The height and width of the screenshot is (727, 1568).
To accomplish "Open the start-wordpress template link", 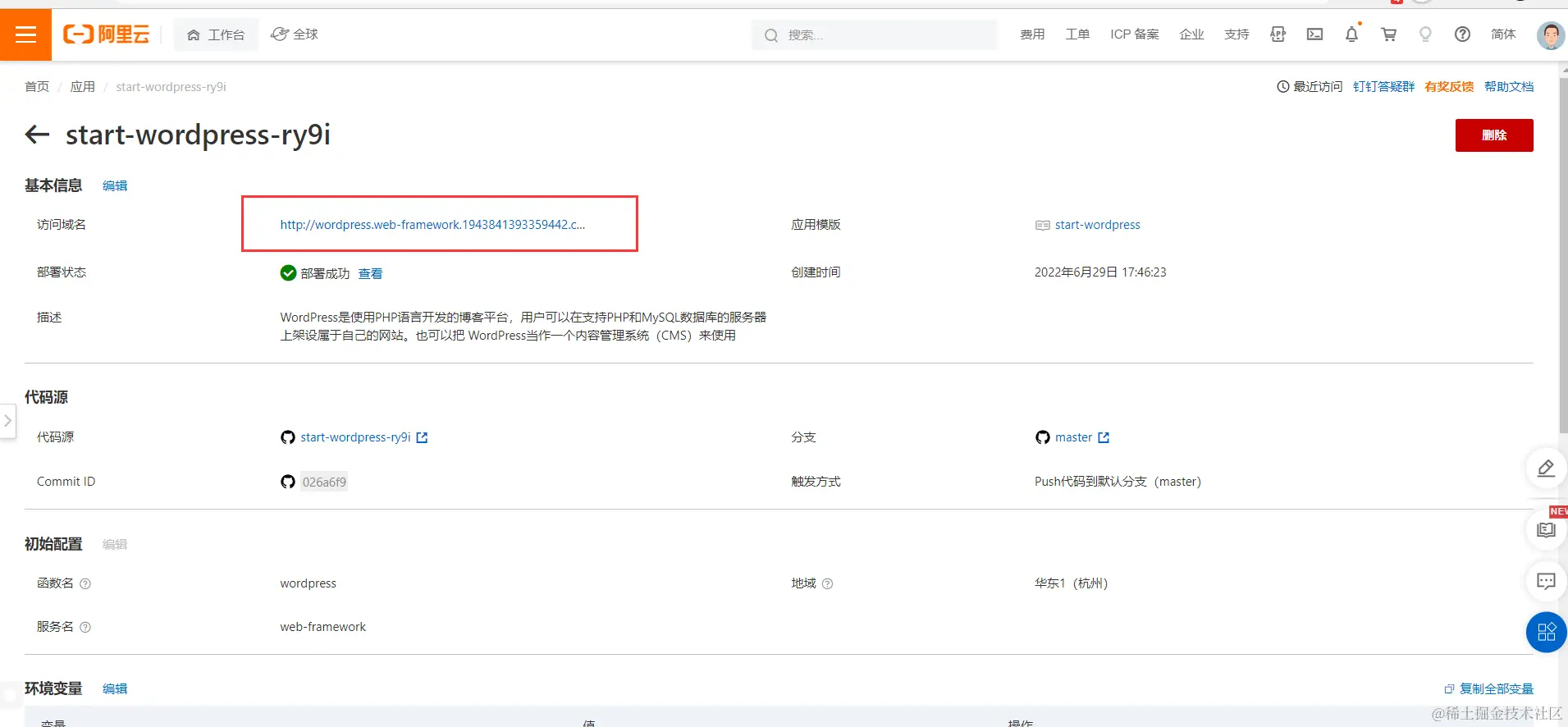I will 1097,225.
